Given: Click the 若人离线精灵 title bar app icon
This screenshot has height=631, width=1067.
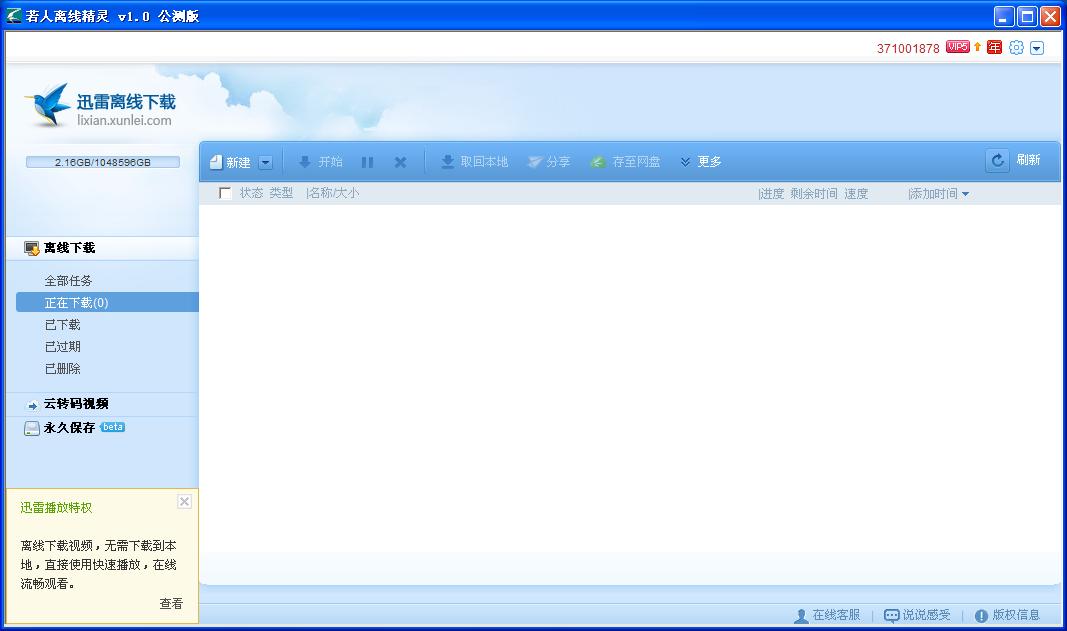Looking at the screenshot, I should pos(14,15).
